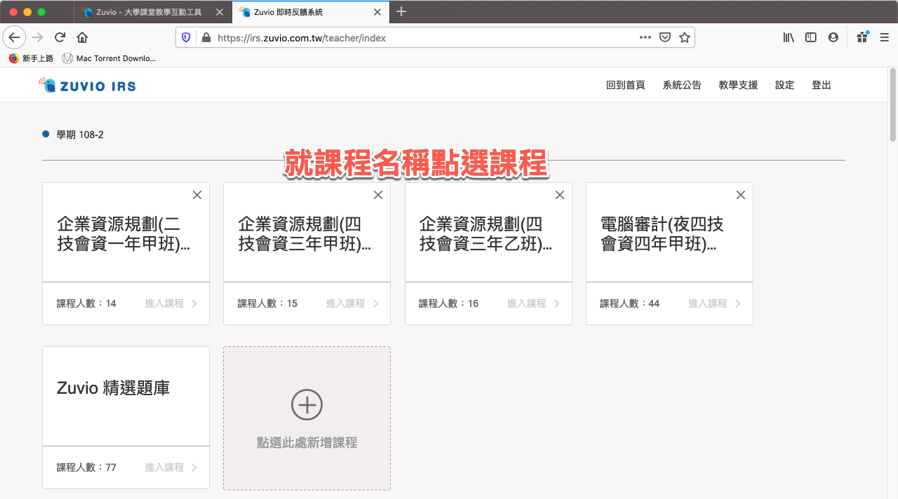898x499 pixels.
Task: Click 課程人數：77 text
Action: tap(86, 467)
